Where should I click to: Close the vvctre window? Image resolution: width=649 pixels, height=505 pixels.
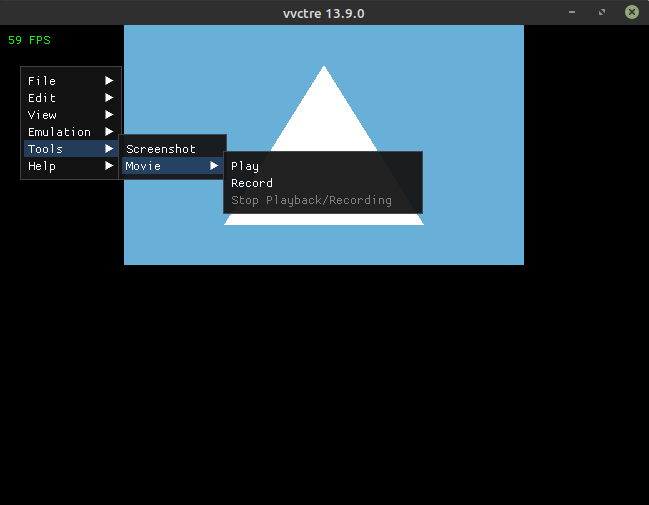coord(632,12)
